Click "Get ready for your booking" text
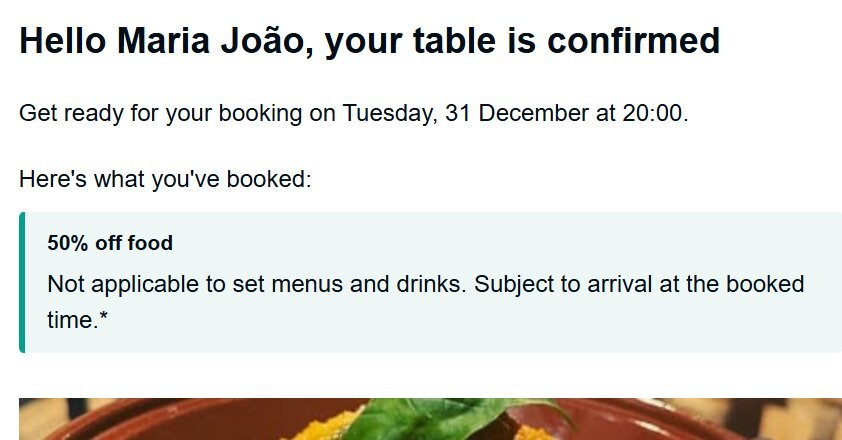Image resolution: width=842 pixels, height=440 pixels. coord(160,113)
